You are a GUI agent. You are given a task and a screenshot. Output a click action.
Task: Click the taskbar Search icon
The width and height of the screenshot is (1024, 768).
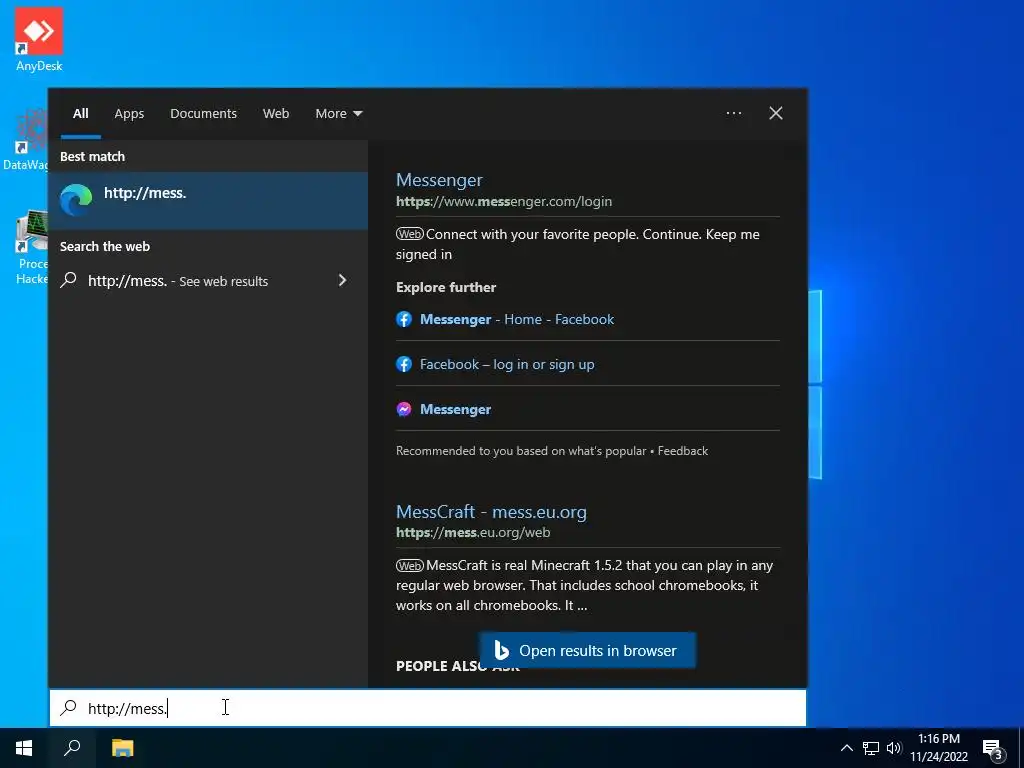(x=72, y=748)
